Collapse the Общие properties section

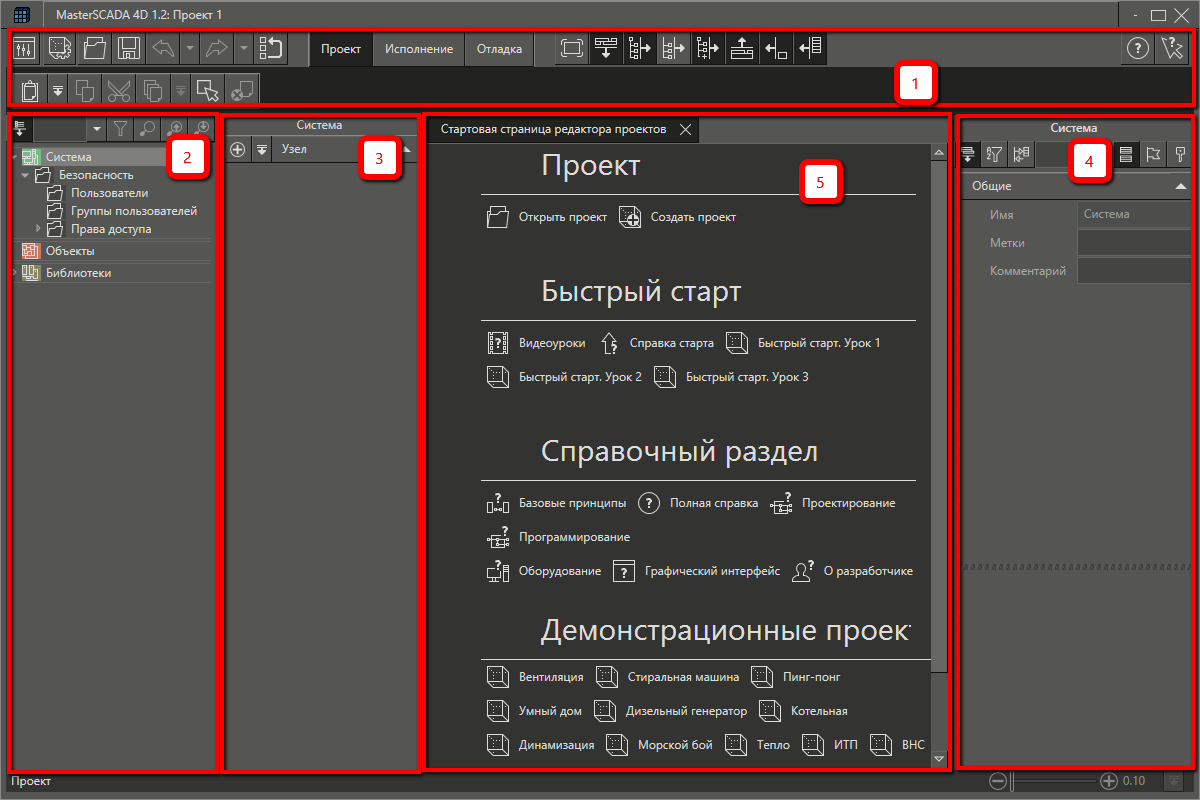point(1180,186)
